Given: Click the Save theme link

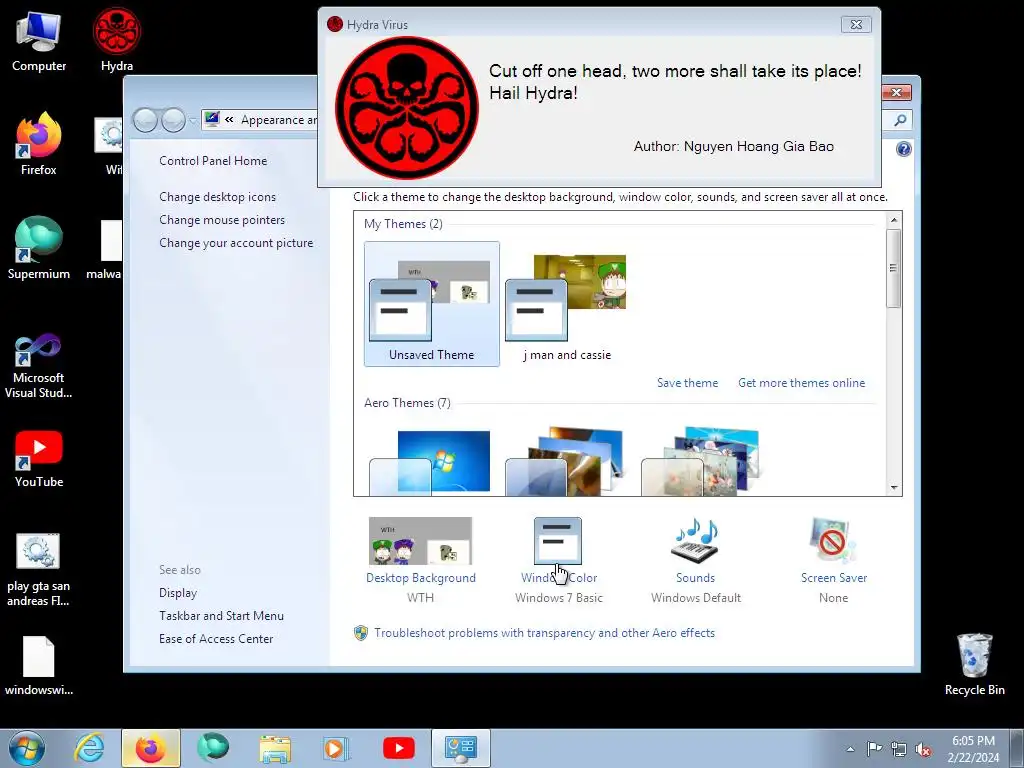Looking at the screenshot, I should tap(687, 383).
